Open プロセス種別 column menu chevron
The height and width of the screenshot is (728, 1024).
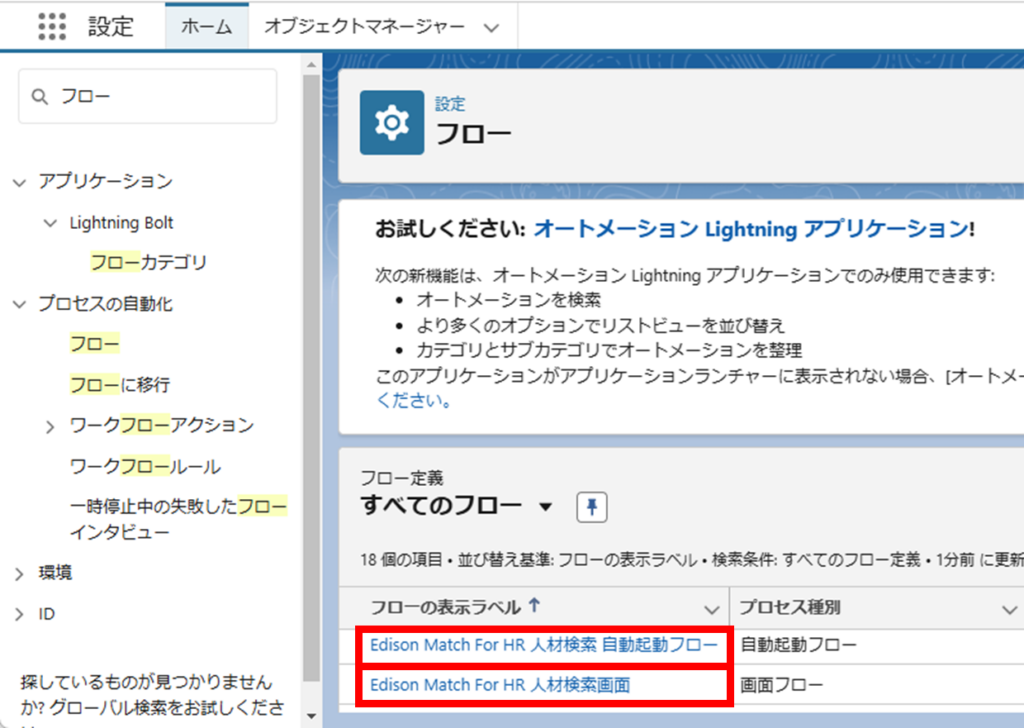[1009, 608]
